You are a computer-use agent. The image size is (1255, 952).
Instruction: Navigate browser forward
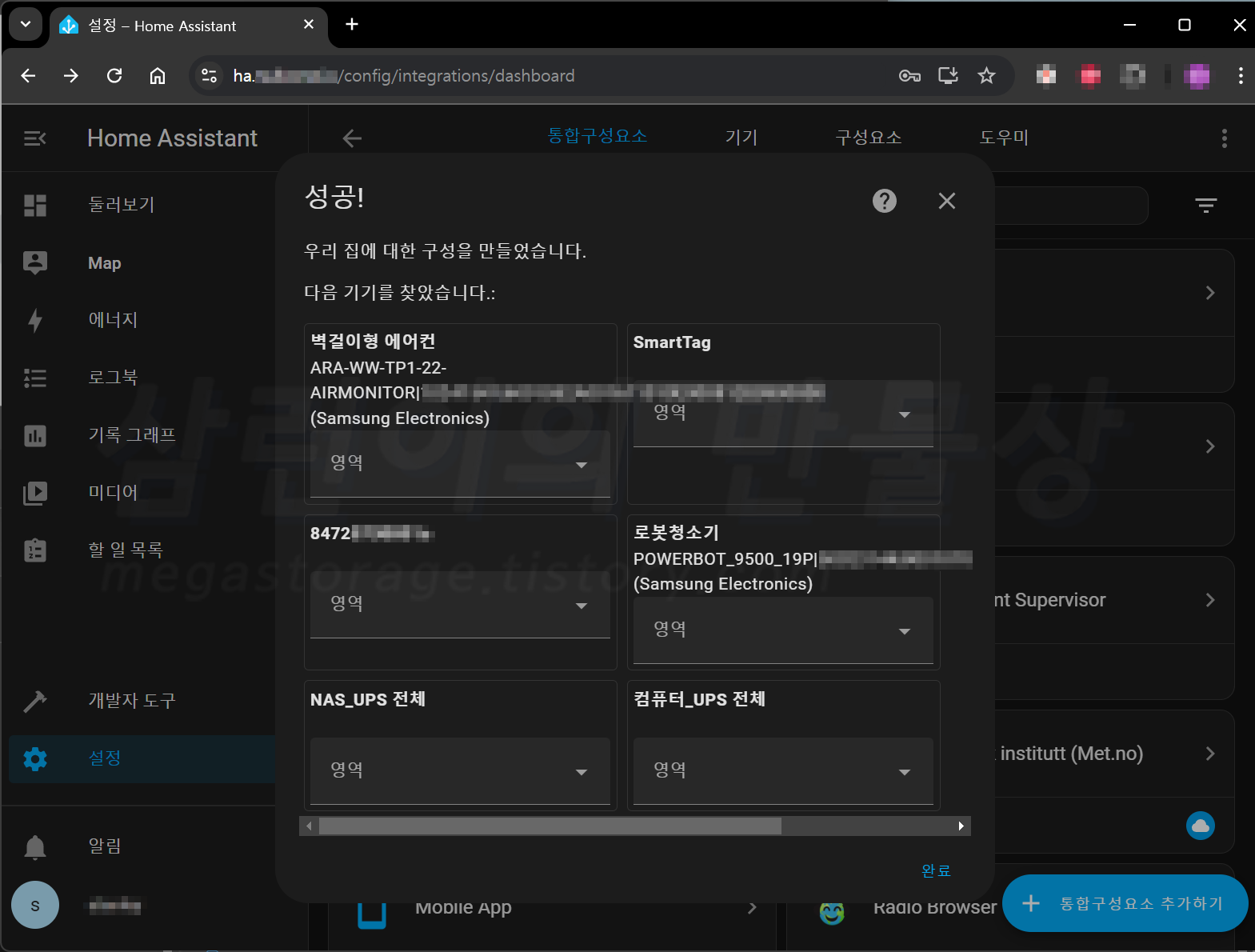click(71, 75)
